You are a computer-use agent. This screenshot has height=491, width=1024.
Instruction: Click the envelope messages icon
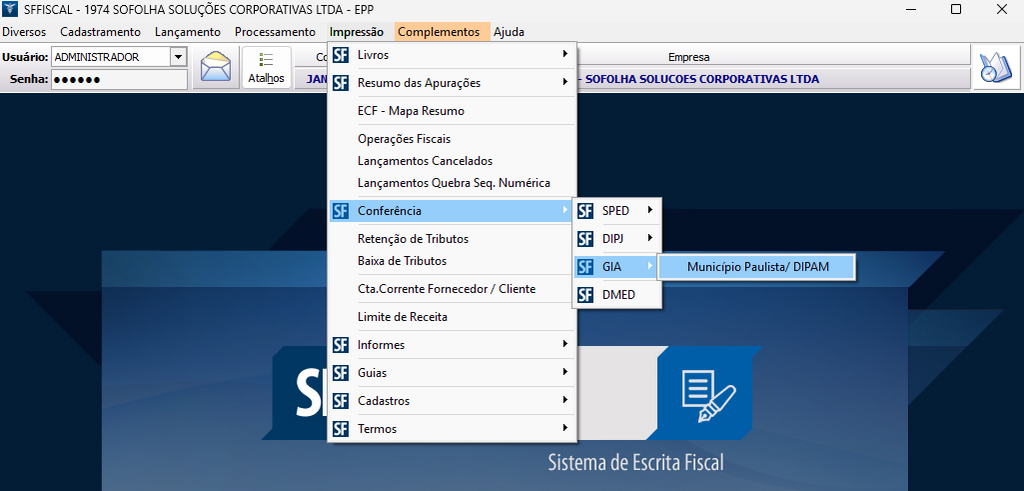click(x=215, y=69)
